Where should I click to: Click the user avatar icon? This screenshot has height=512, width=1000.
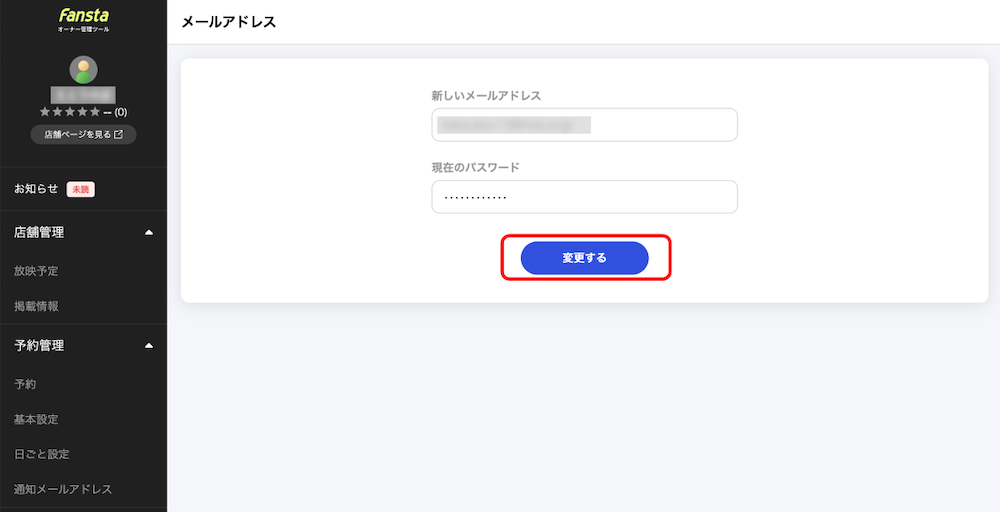pyautogui.click(x=84, y=69)
